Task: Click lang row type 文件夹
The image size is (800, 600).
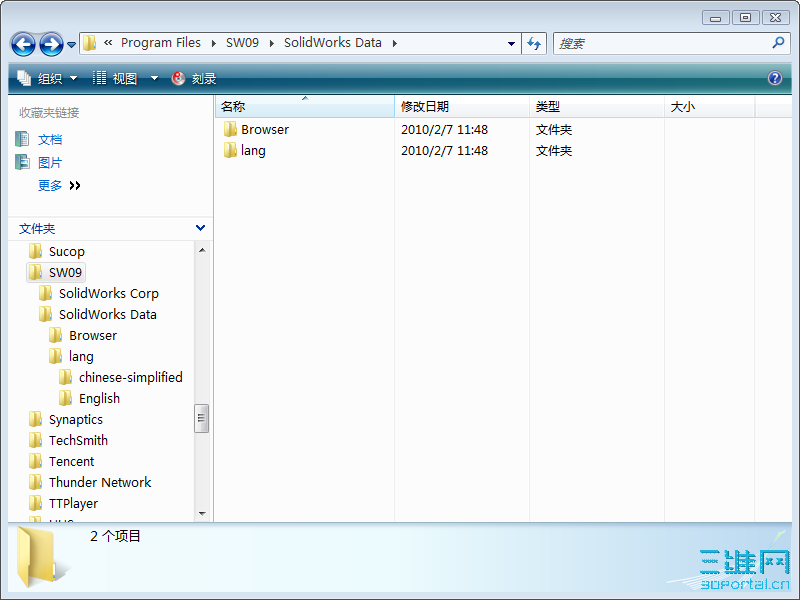Action: click(x=554, y=151)
